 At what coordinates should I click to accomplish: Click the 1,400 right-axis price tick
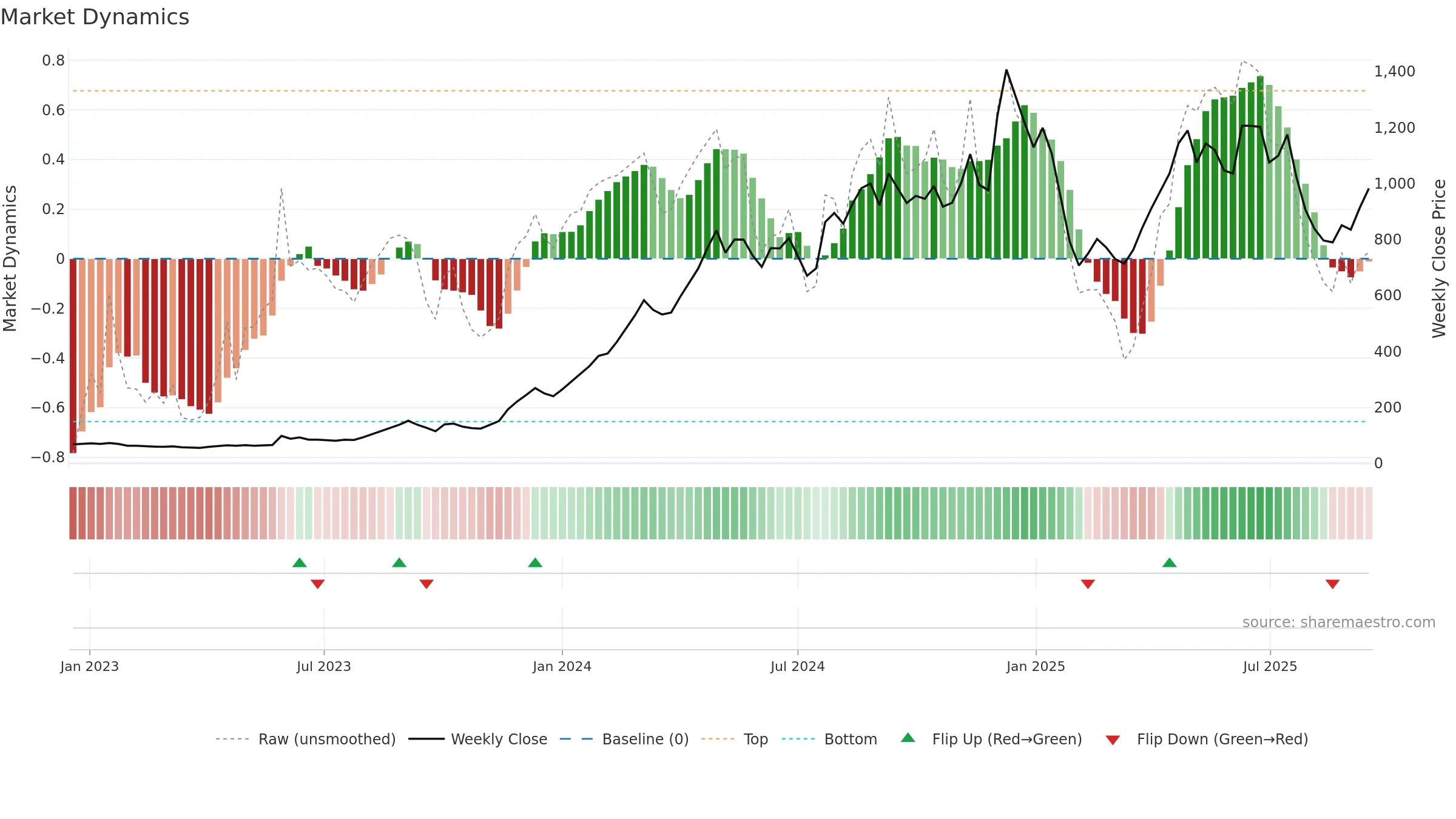click(x=1395, y=72)
